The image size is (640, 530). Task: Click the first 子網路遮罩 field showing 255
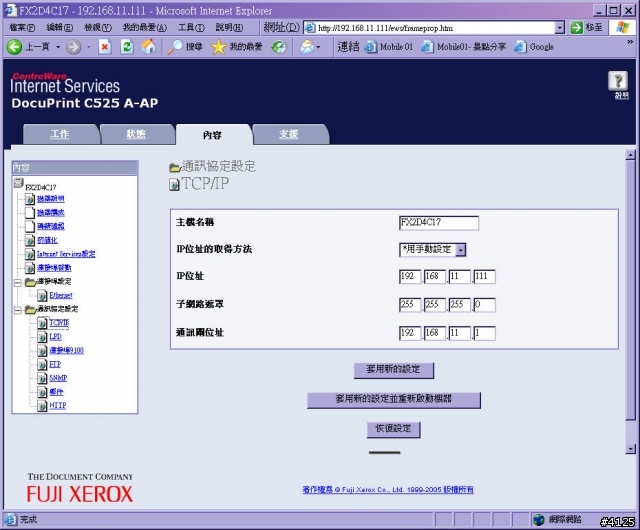click(x=410, y=305)
